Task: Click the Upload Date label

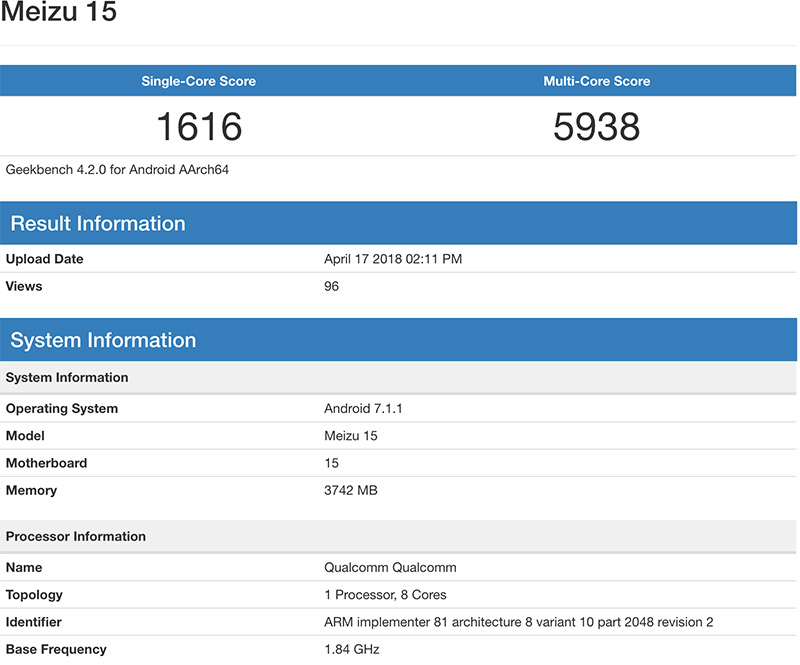Action: point(44,259)
